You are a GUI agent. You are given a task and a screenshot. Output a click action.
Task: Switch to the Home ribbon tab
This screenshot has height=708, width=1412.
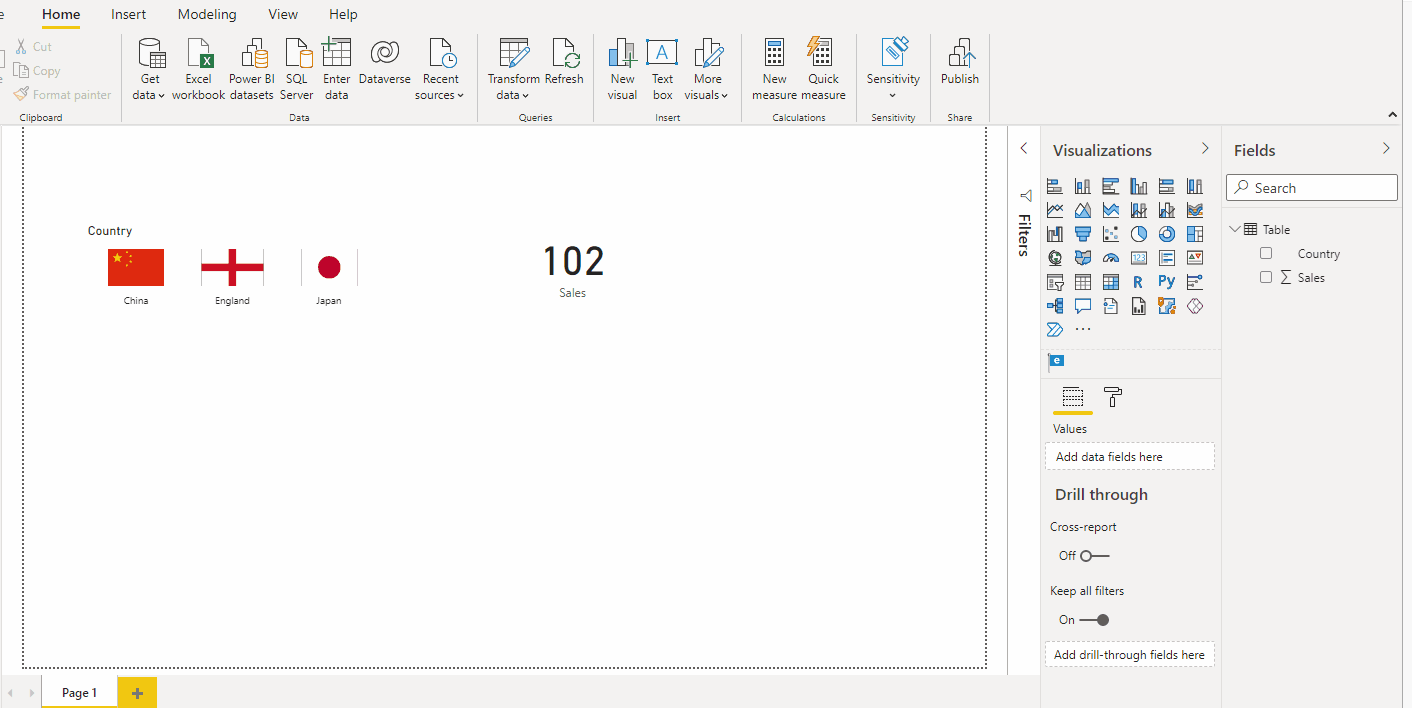[x=61, y=15]
